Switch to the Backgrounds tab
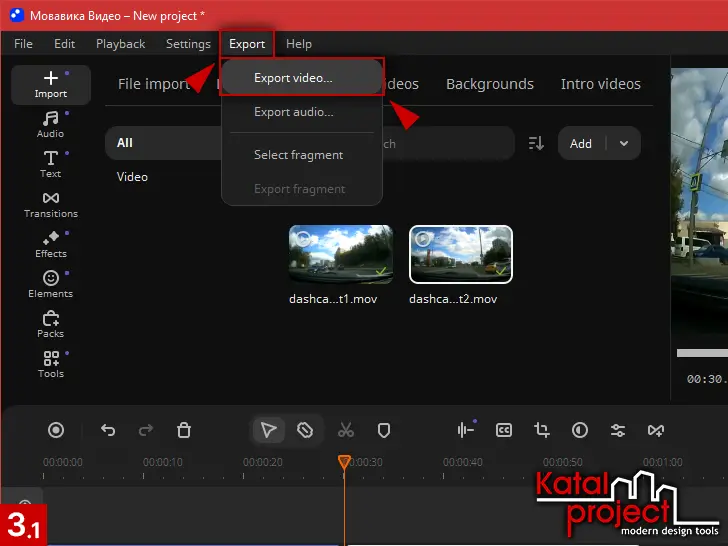The width and height of the screenshot is (728, 546). [490, 84]
